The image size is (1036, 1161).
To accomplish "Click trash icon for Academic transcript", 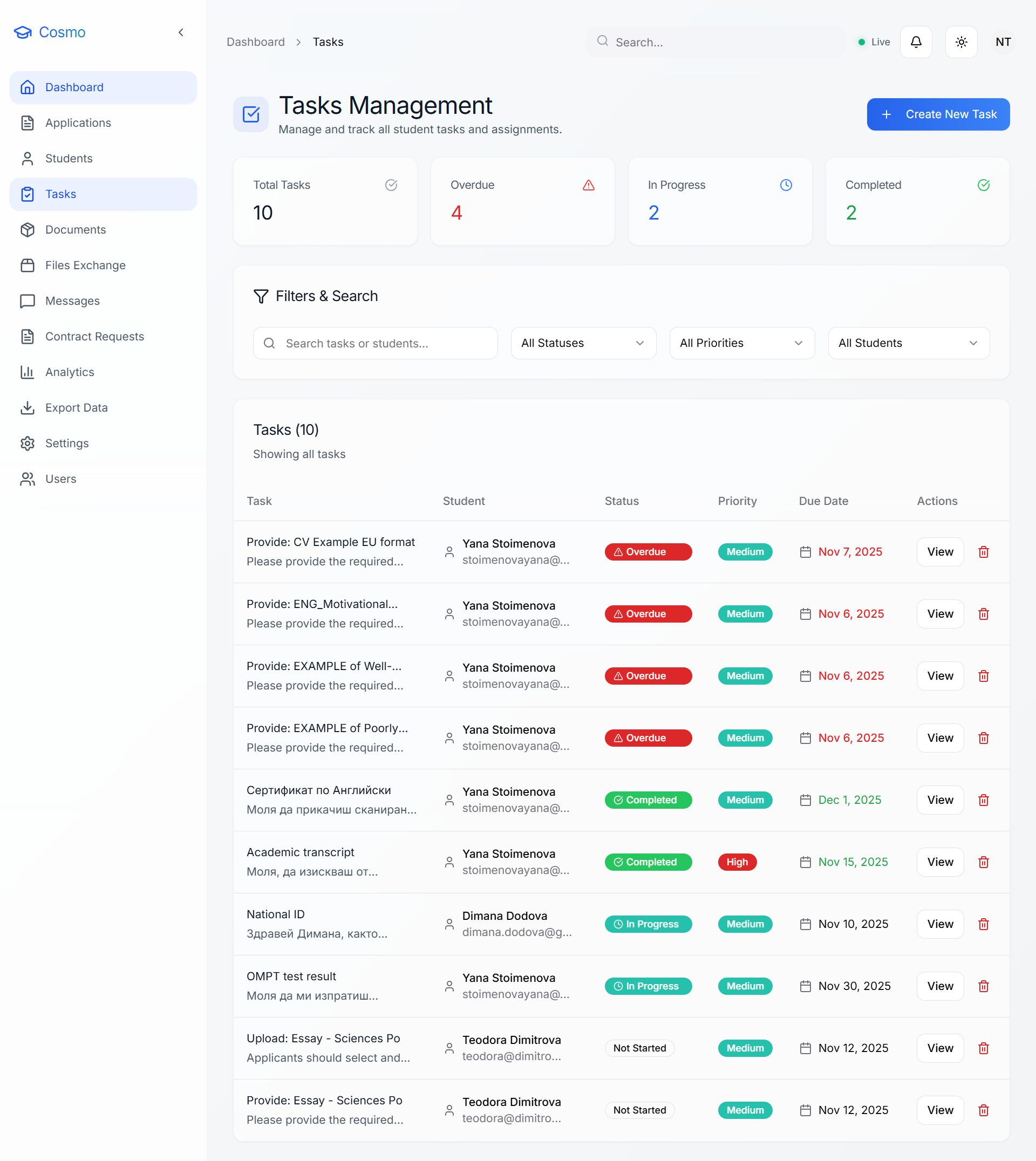I will 983,862.
